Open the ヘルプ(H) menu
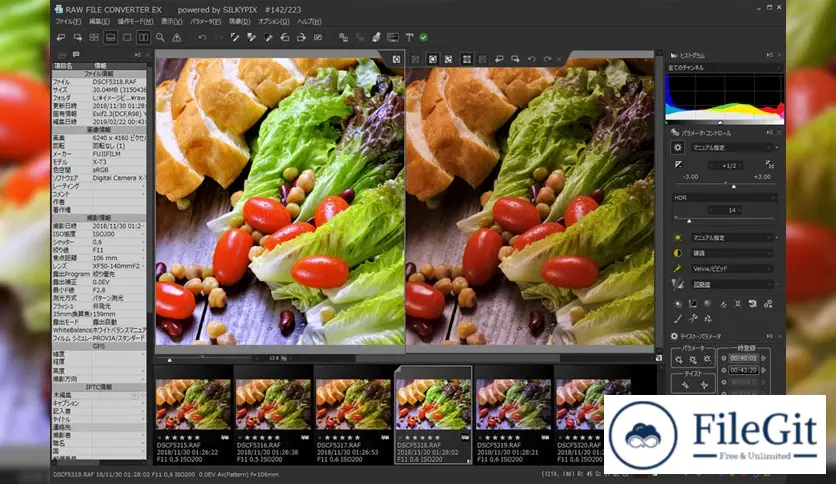Image resolution: width=836 pixels, height=484 pixels. 309,21
